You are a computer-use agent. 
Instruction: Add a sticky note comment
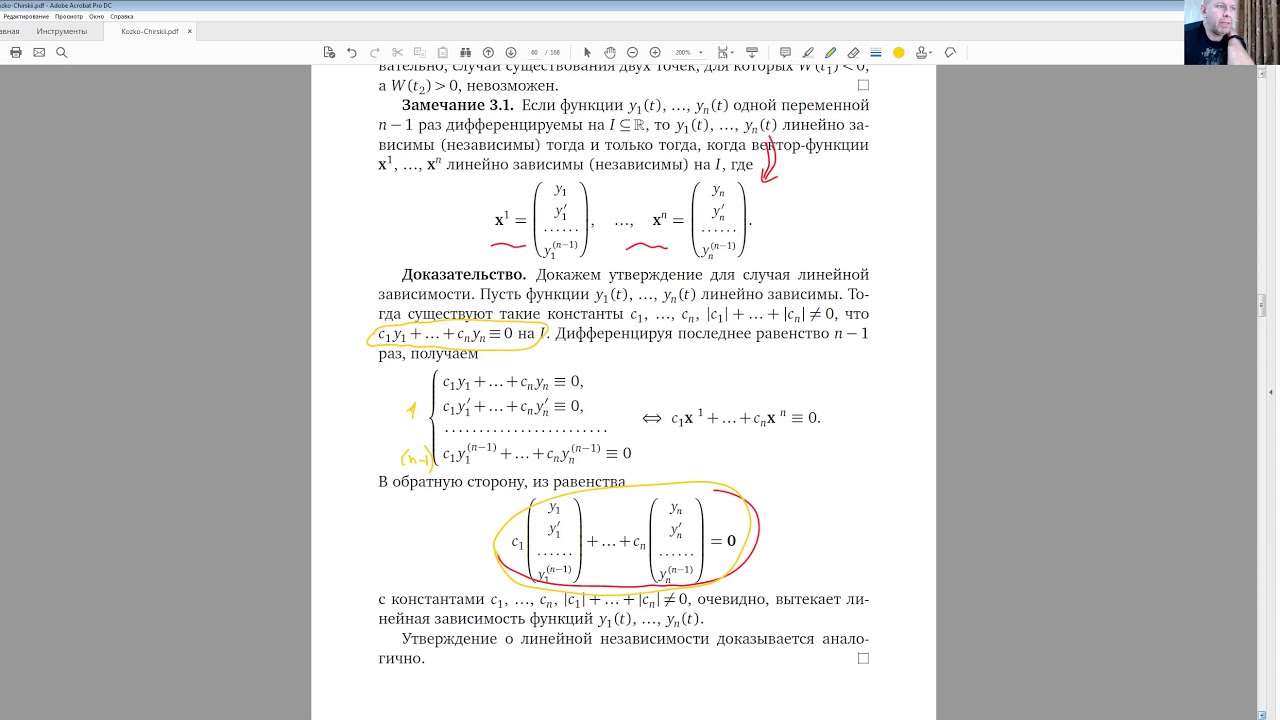click(785, 52)
